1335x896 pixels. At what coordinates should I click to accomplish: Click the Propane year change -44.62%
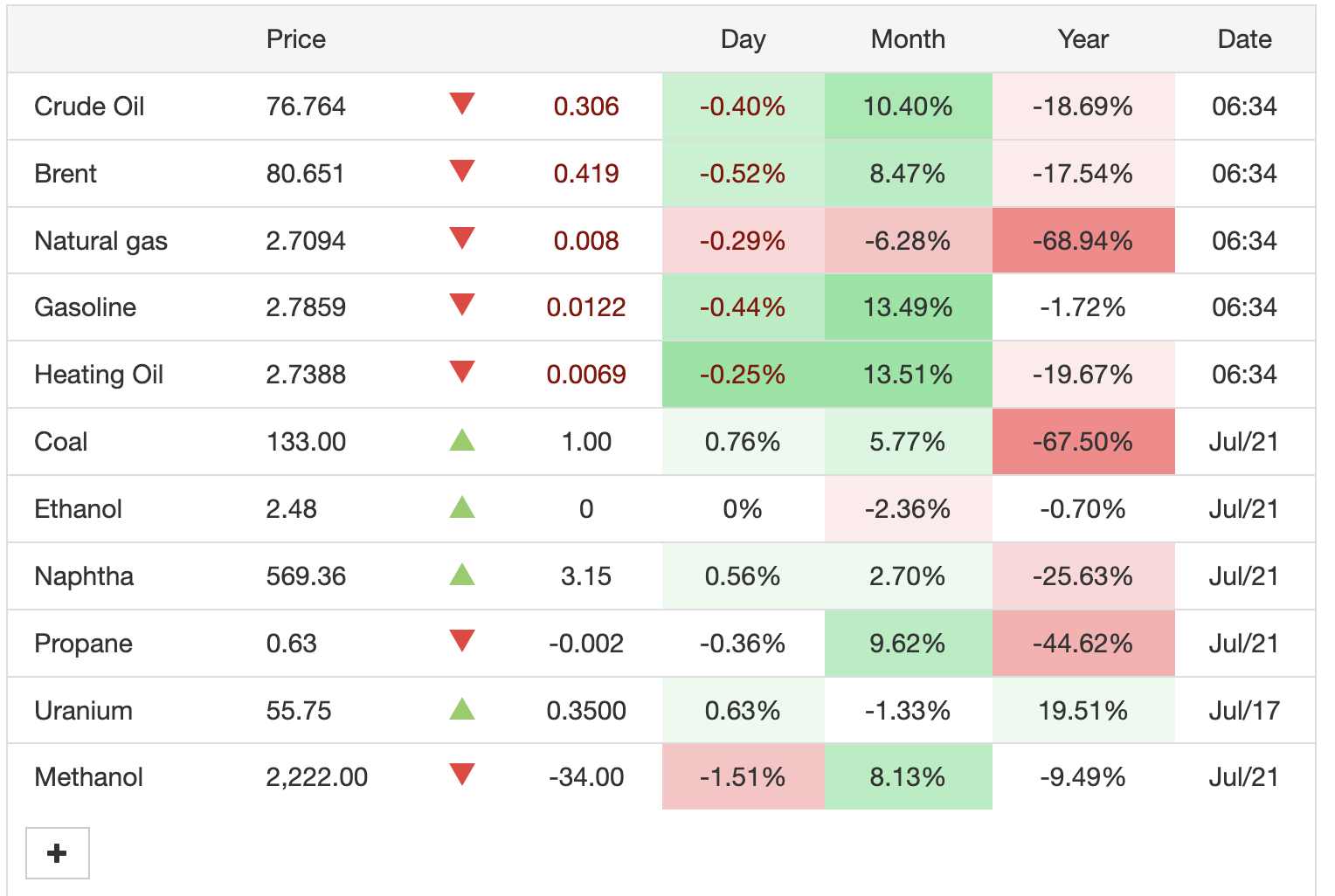pos(1083,644)
